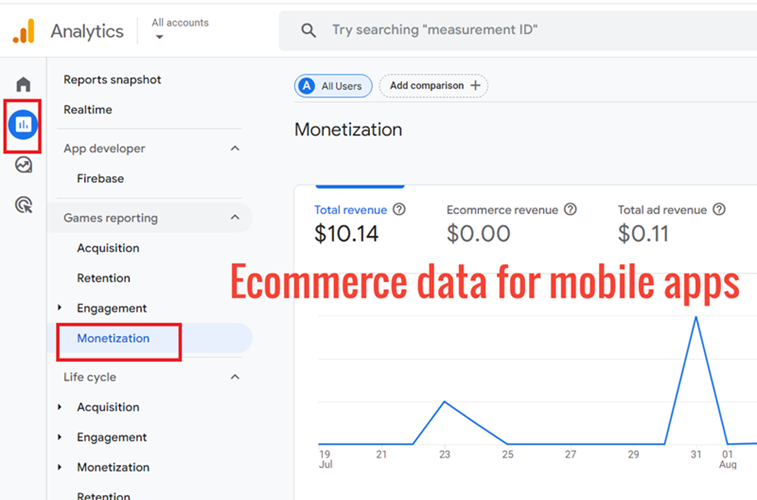Viewport: 757px width, 500px height.
Task: Collapse the Life cycle section
Action: (235, 376)
